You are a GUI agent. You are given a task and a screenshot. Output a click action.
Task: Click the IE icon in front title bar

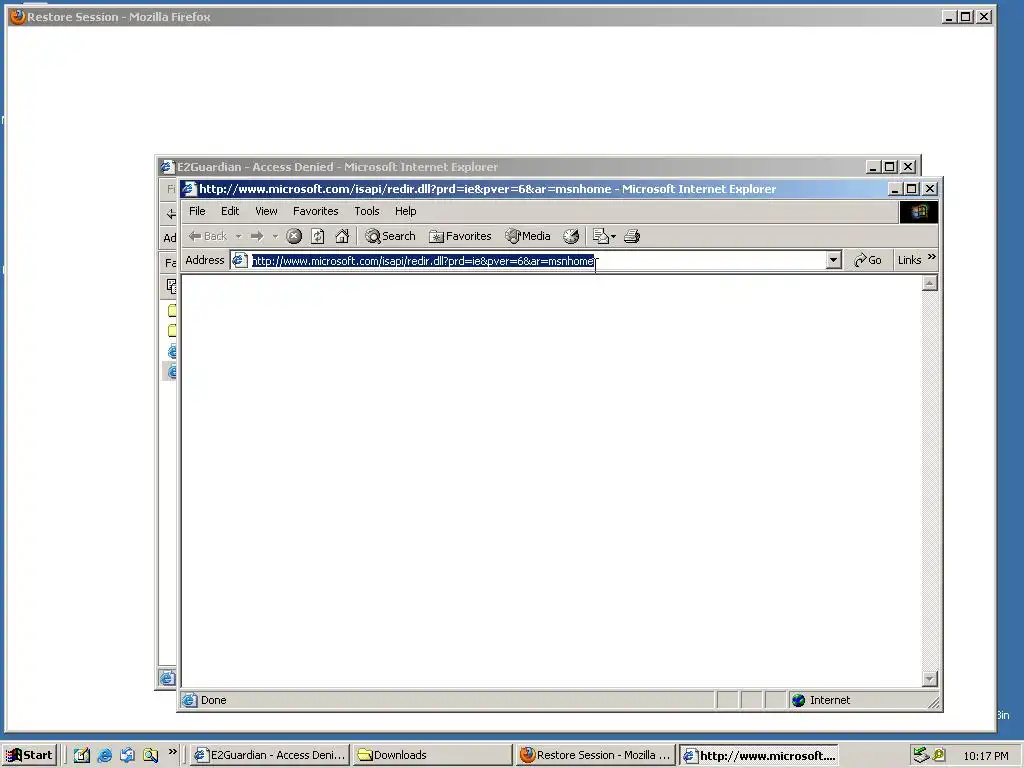pyautogui.click(x=189, y=189)
